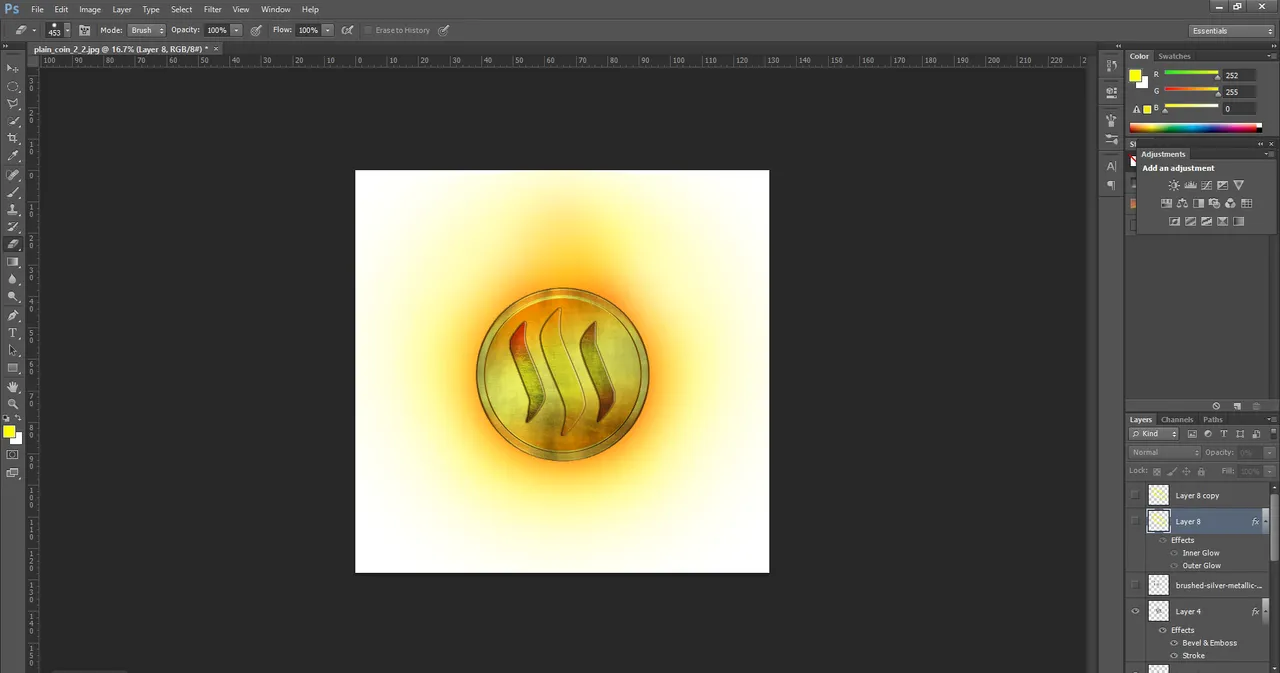Viewport: 1280px width, 673px height.
Task: Click the plain_coin_2_2.jpg document tab
Action: (119, 48)
